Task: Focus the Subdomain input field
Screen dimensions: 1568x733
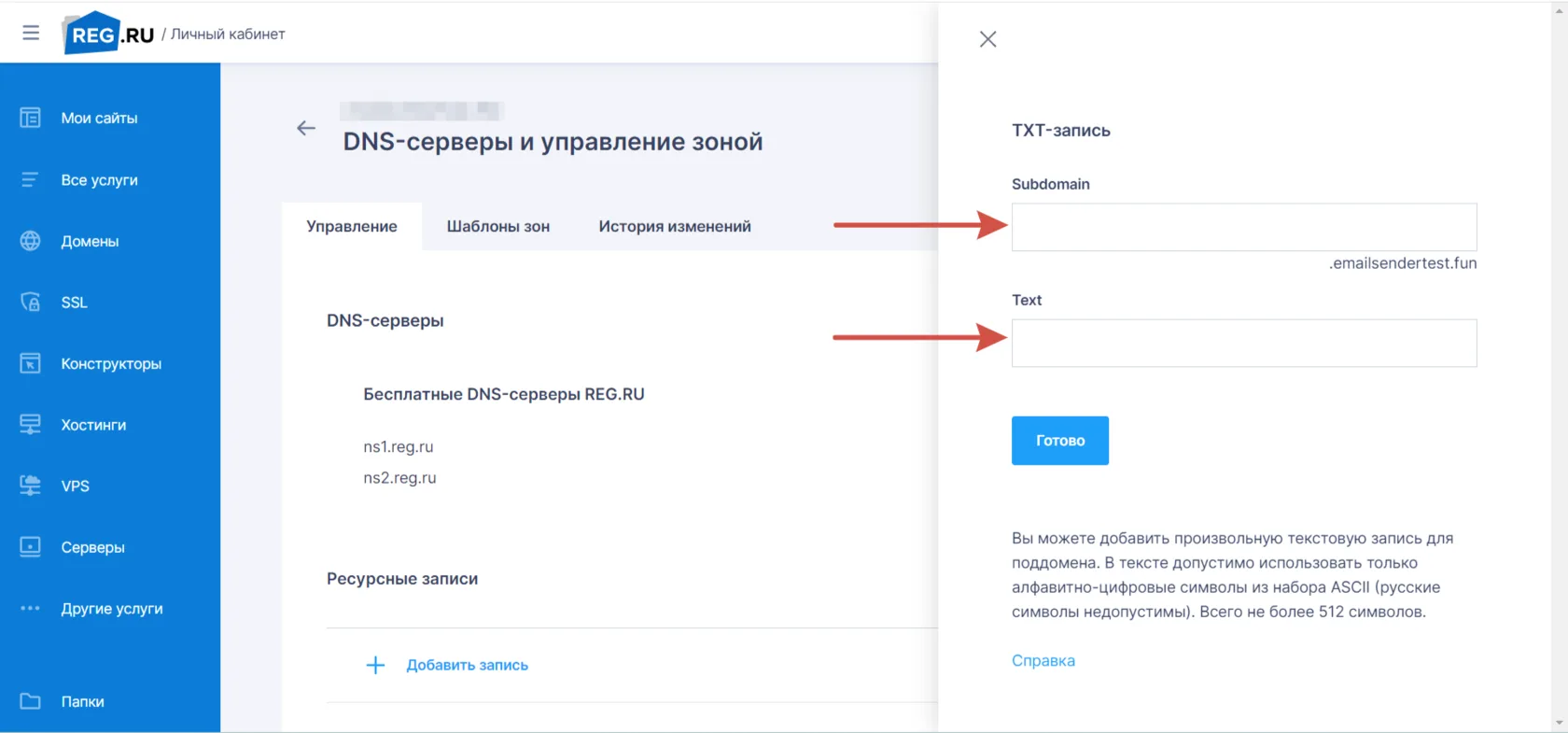Action: (1244, 227)
